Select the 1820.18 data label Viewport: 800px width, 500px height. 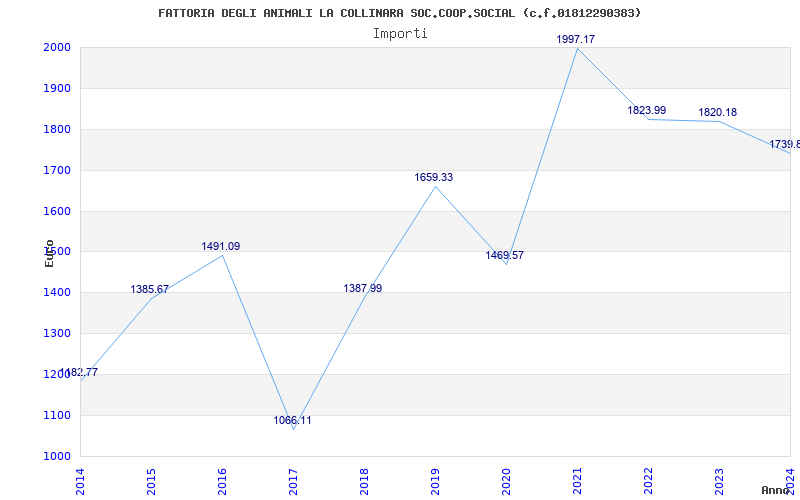tap(717, 112)
